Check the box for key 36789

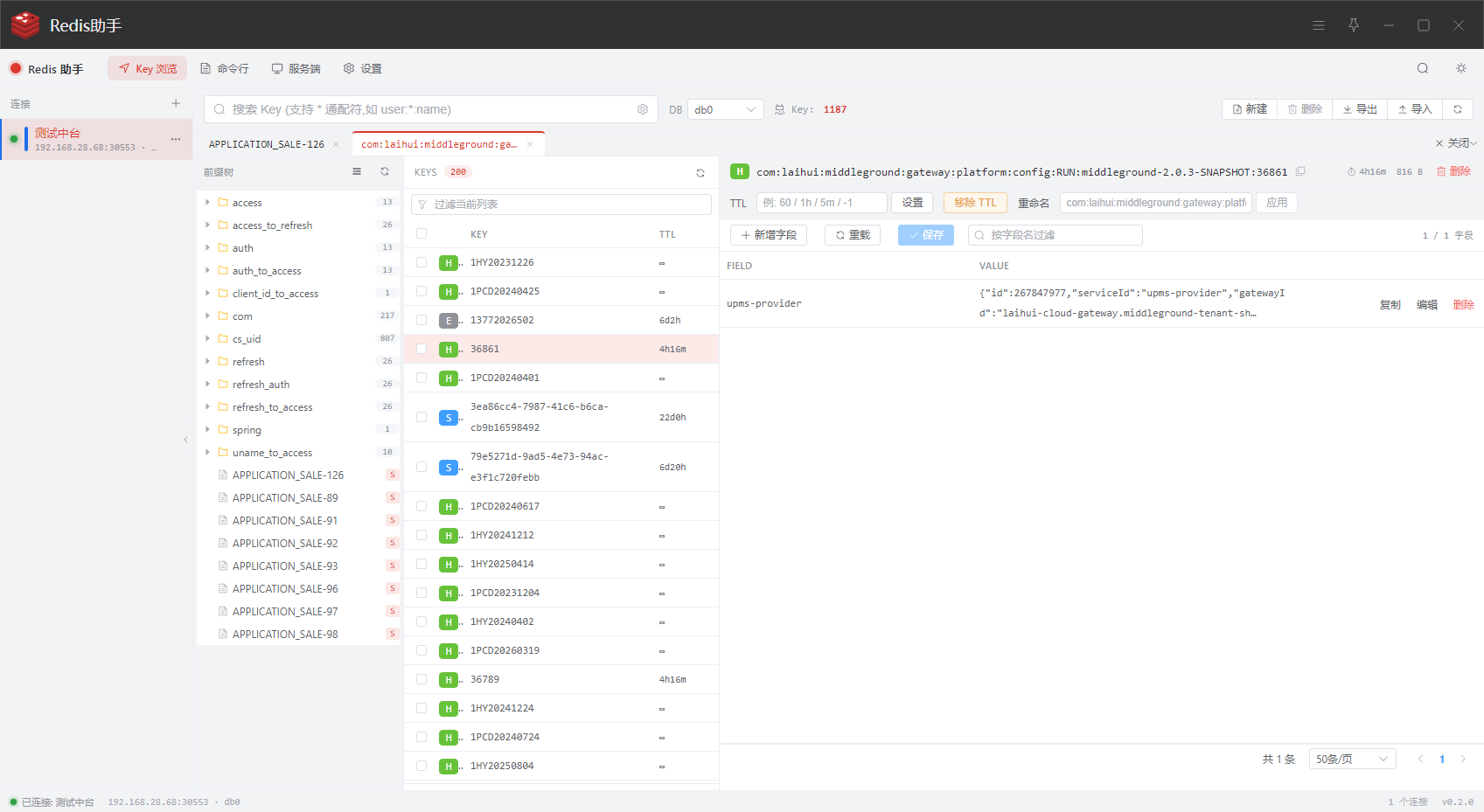422,679
